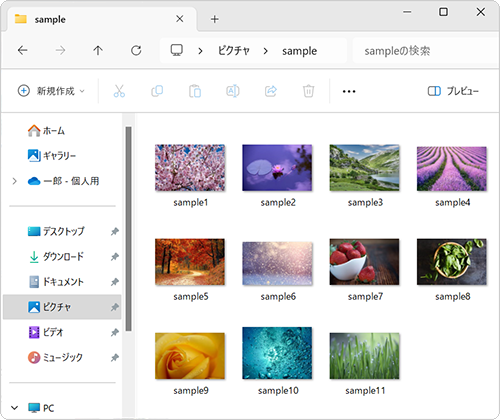This screenshot has height=420, width=500.
Task: Go back with the left arrow
Action: point(23,51)
